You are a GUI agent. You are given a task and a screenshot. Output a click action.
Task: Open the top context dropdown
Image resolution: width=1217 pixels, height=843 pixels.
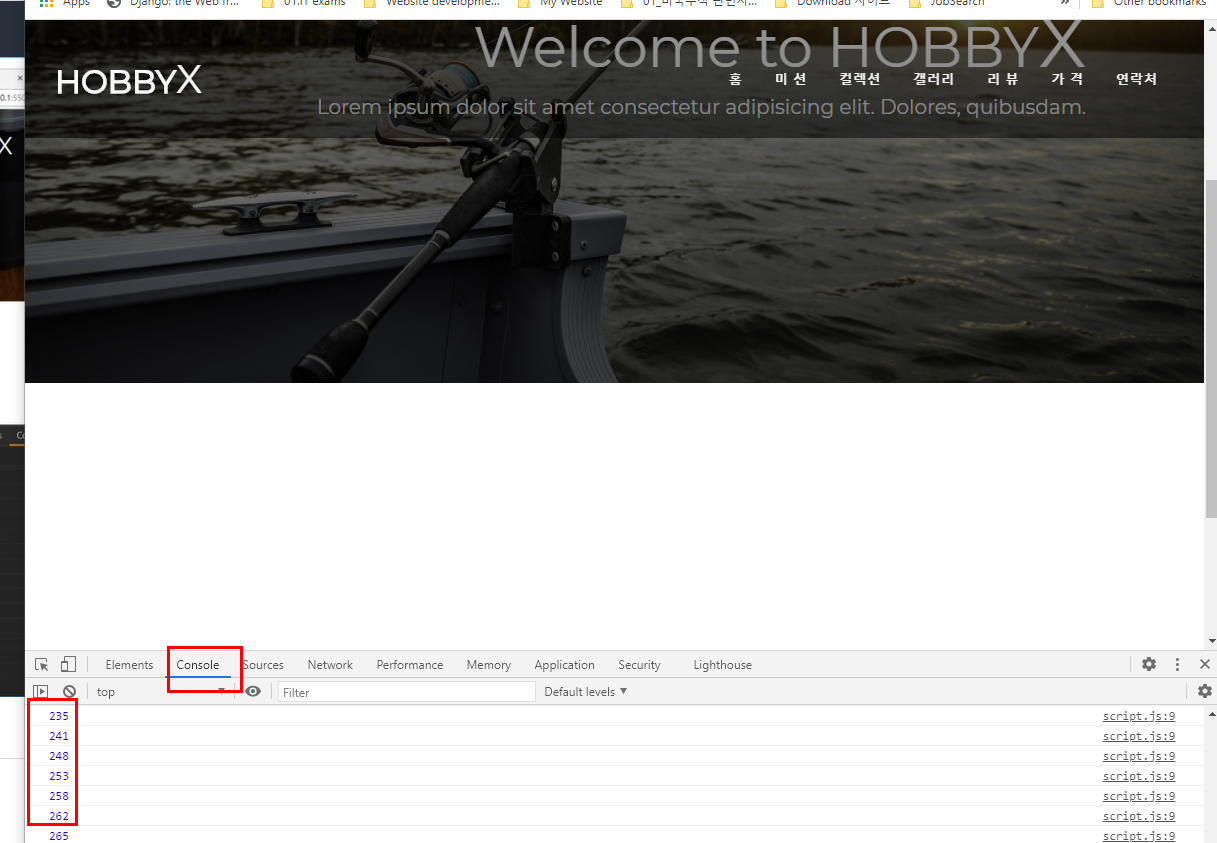160,692
